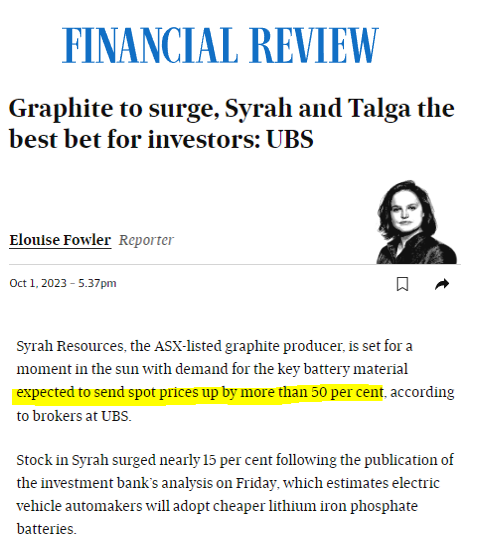Click the author portrait illustration

point(416,222)
